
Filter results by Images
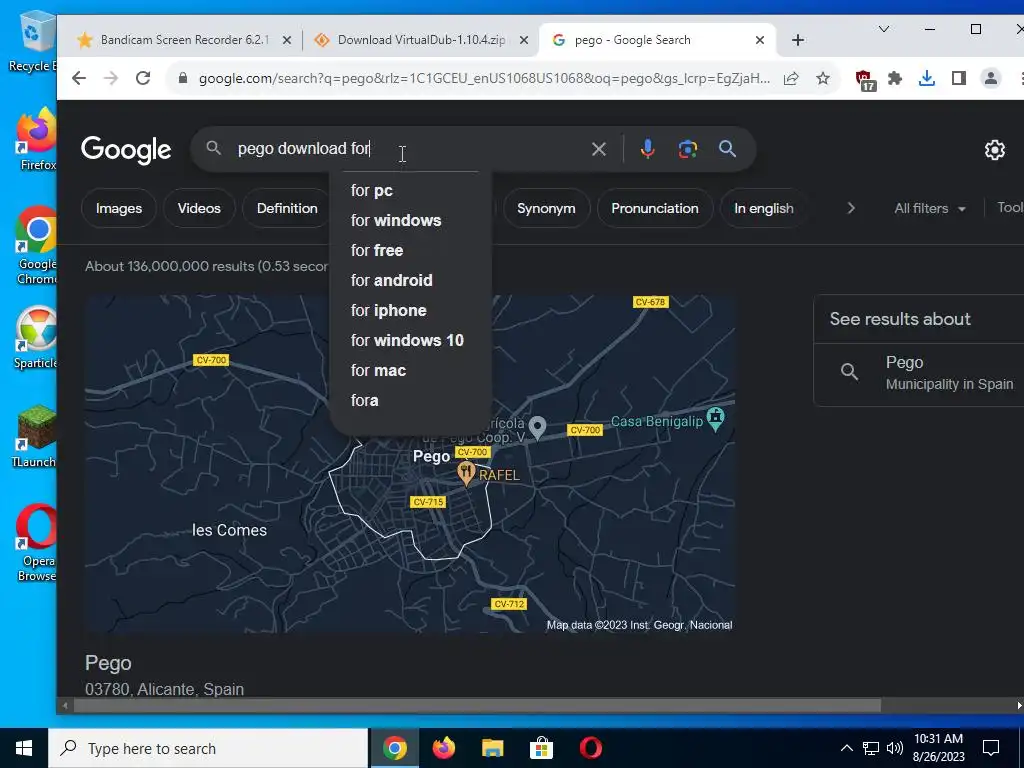tap(119, 208)
